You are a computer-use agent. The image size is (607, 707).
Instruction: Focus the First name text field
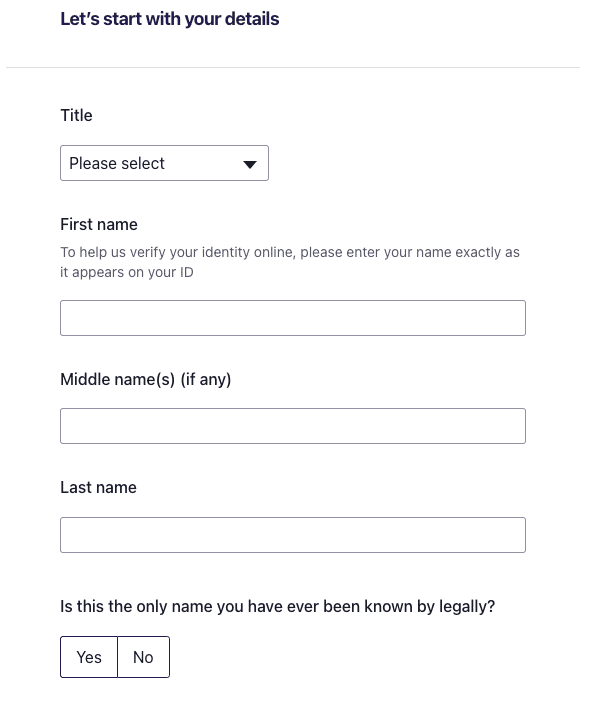click(293, 318)
